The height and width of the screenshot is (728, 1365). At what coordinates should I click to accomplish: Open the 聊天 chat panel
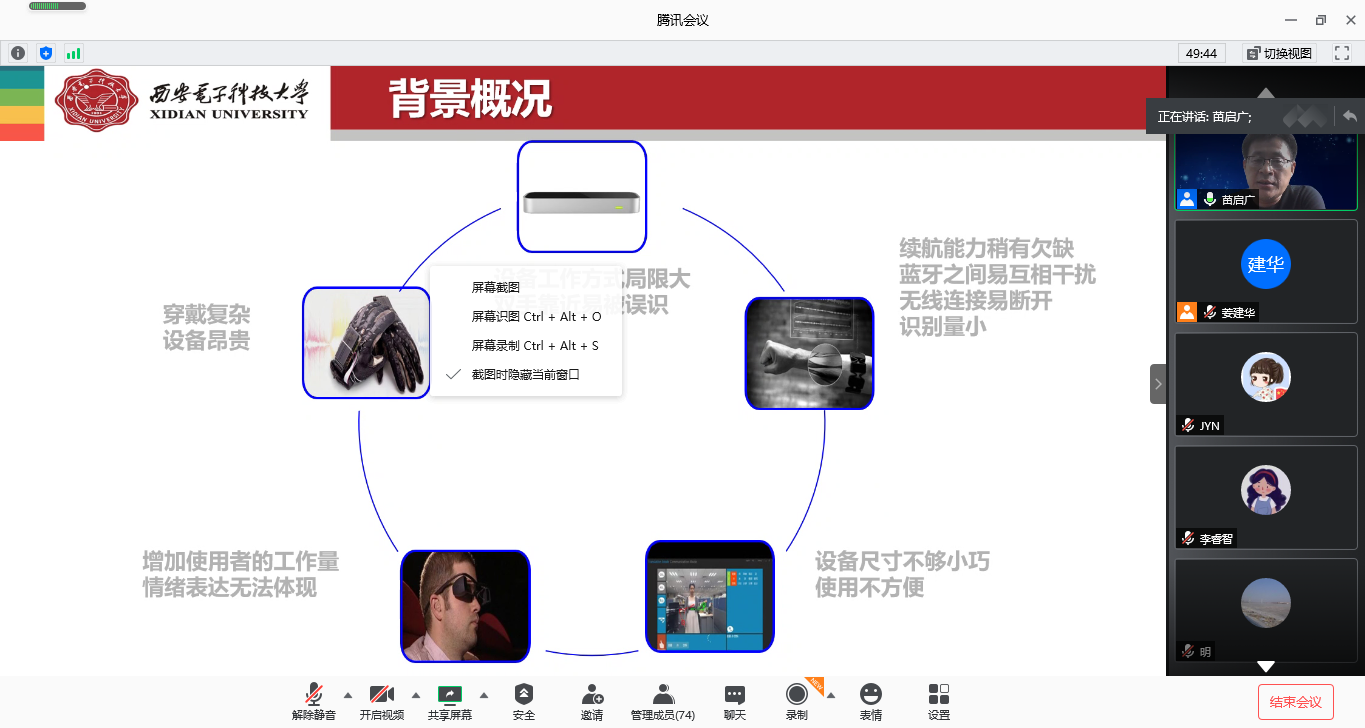click(735, 700)
